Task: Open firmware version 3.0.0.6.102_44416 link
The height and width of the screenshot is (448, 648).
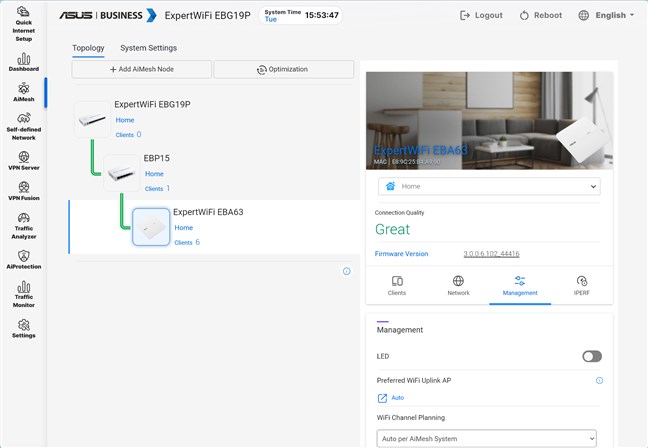Action: (x=491, y=254)
